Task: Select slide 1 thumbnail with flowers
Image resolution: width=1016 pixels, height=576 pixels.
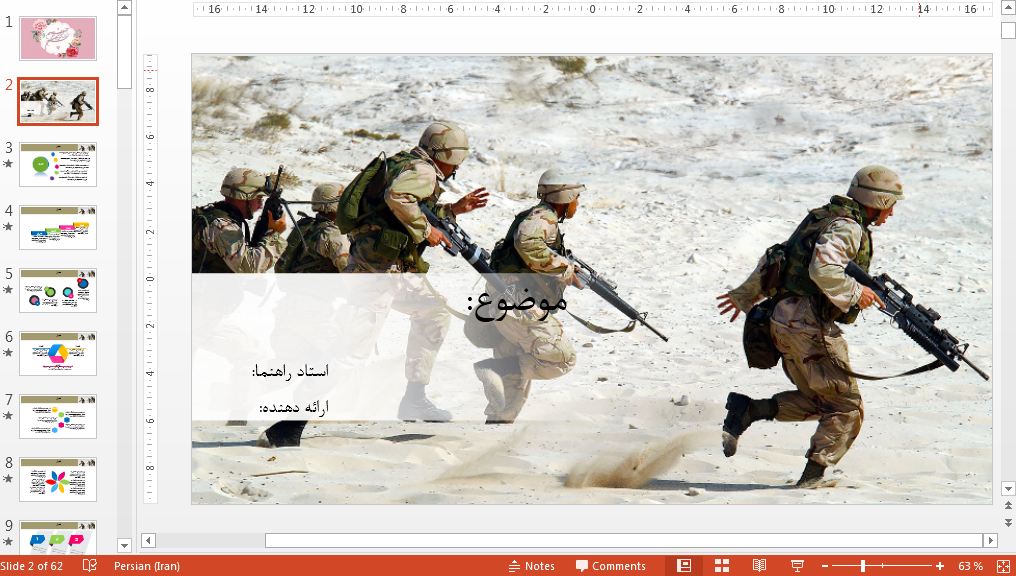Action: (58, 38)
